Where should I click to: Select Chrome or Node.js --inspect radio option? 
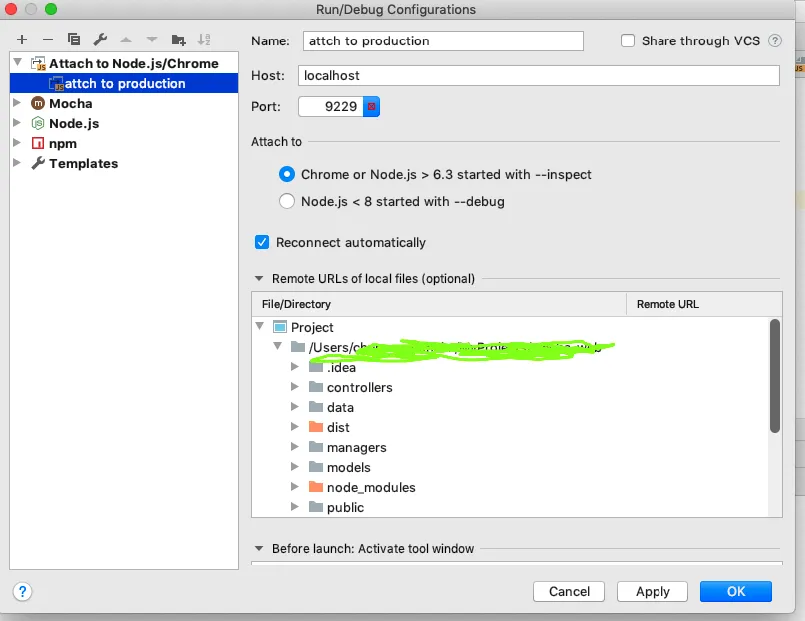[x=286, y=174]
